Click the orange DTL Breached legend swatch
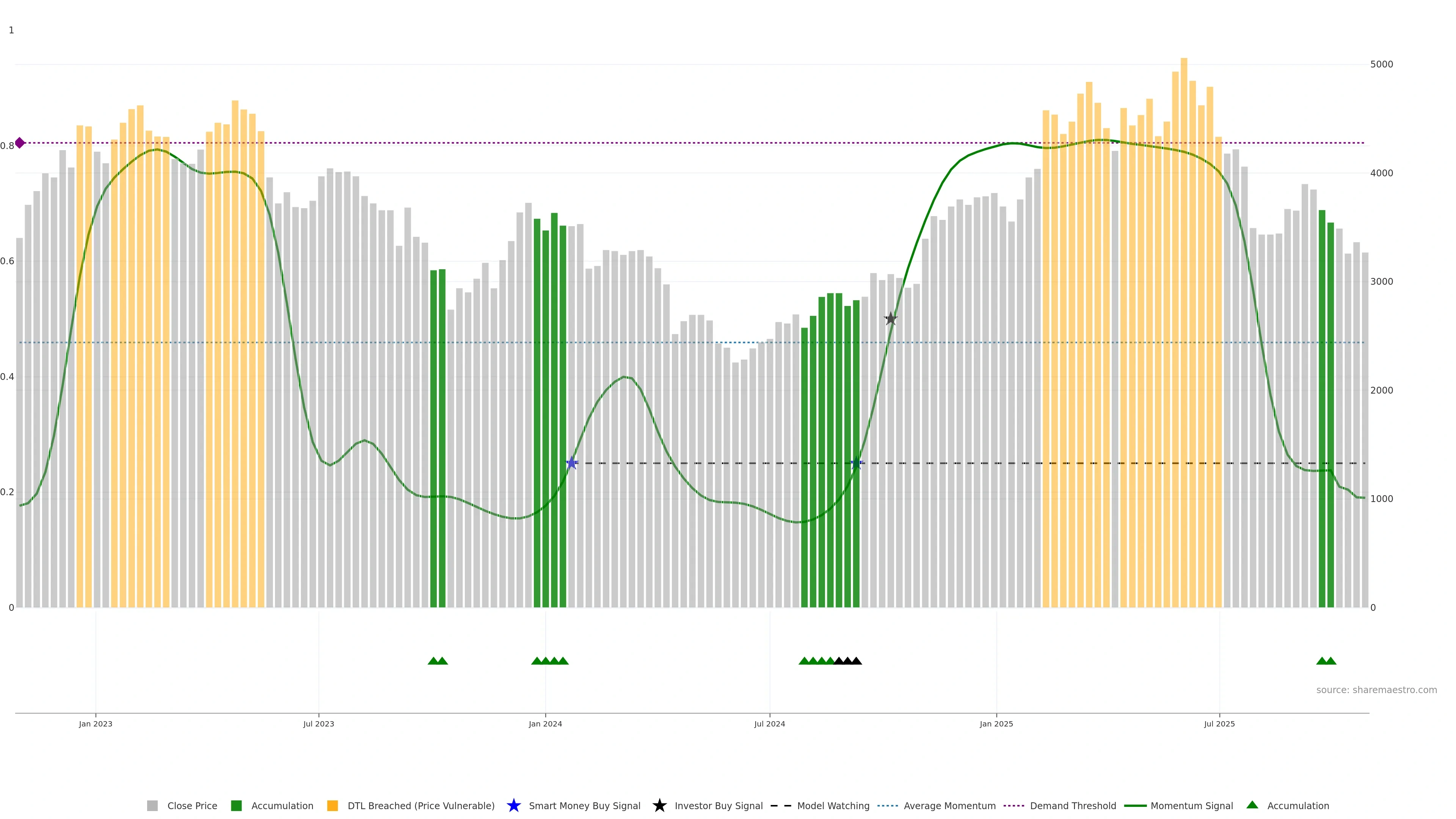 point(333,806)
